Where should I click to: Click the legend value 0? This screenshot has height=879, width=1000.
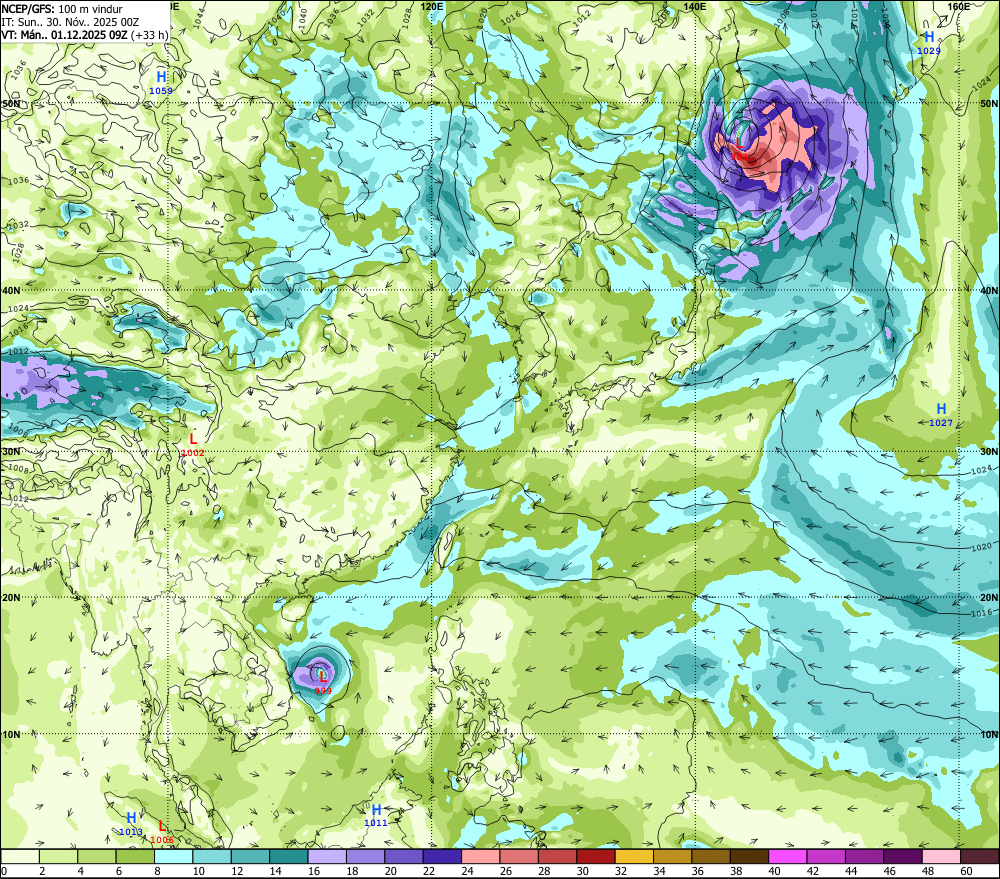click(4, 871)
